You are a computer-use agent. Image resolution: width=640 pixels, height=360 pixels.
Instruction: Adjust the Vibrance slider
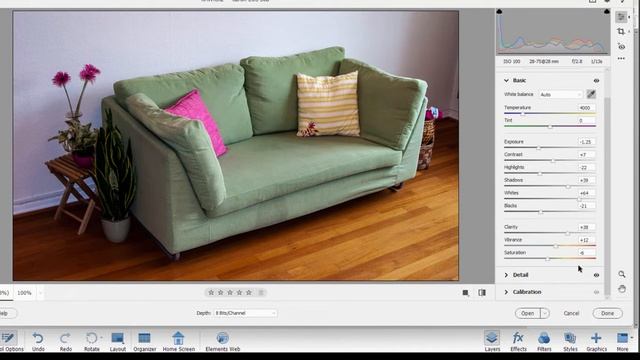tap(556, 246)
